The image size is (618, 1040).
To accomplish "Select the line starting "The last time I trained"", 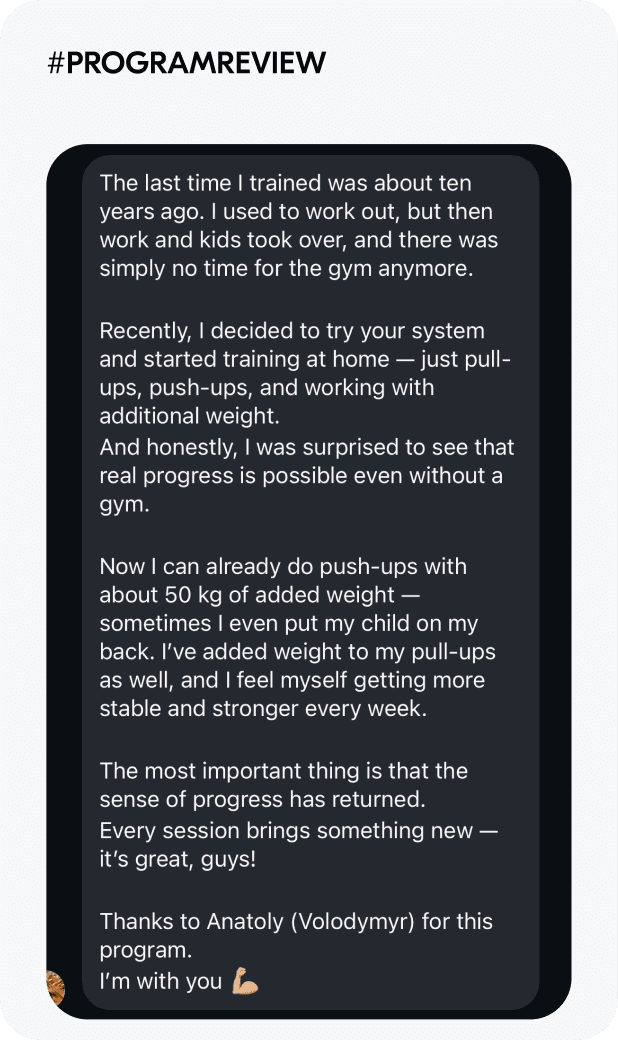I will tap(285, 184).
